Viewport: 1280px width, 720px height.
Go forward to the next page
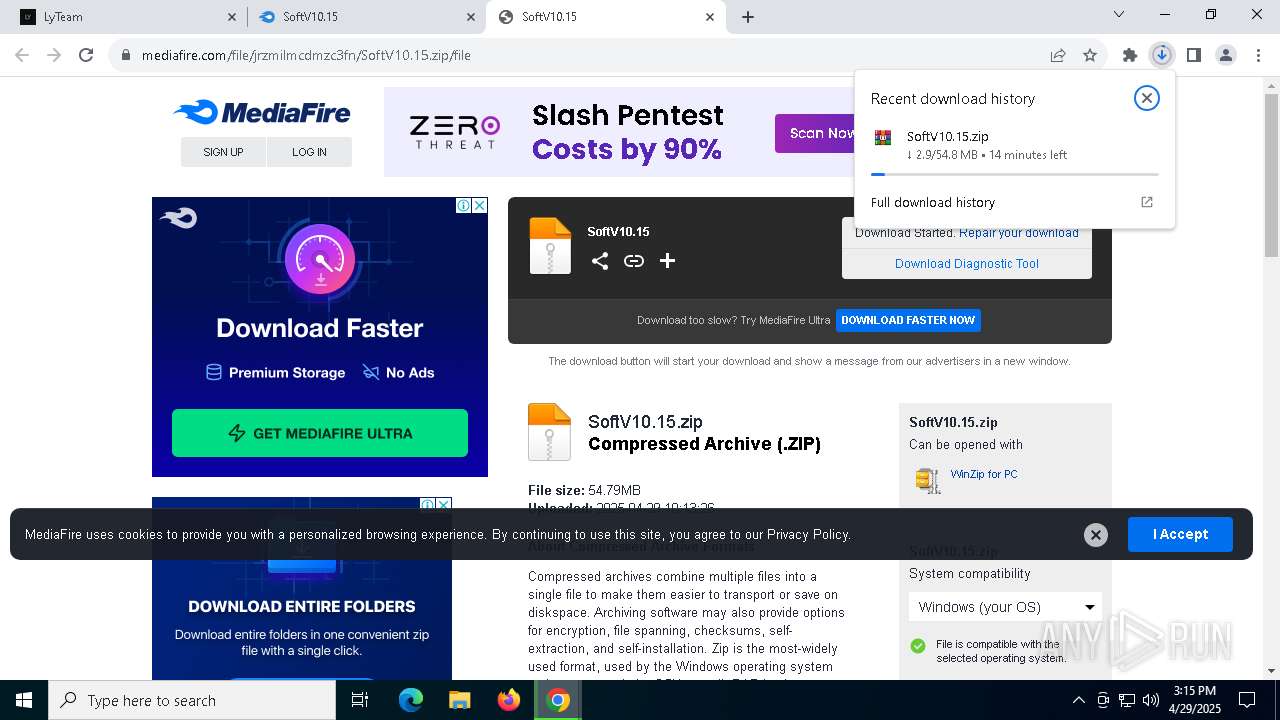pyautogui.click(x=54, y=55)
